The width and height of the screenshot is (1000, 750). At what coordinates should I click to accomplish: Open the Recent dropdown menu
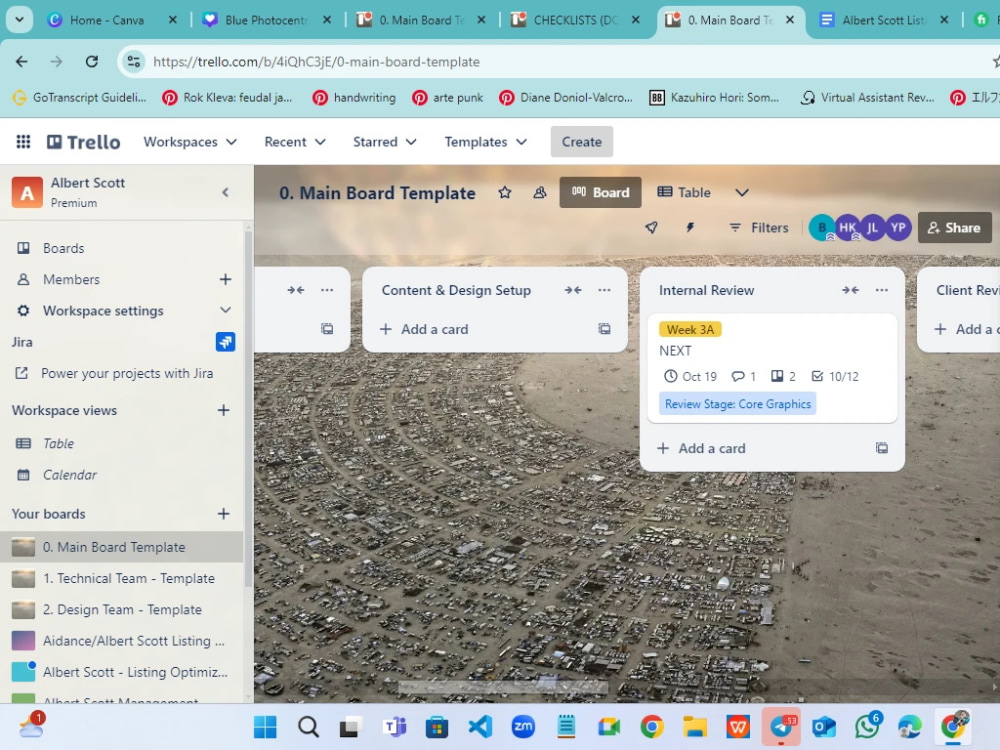[x=295, y=142]
